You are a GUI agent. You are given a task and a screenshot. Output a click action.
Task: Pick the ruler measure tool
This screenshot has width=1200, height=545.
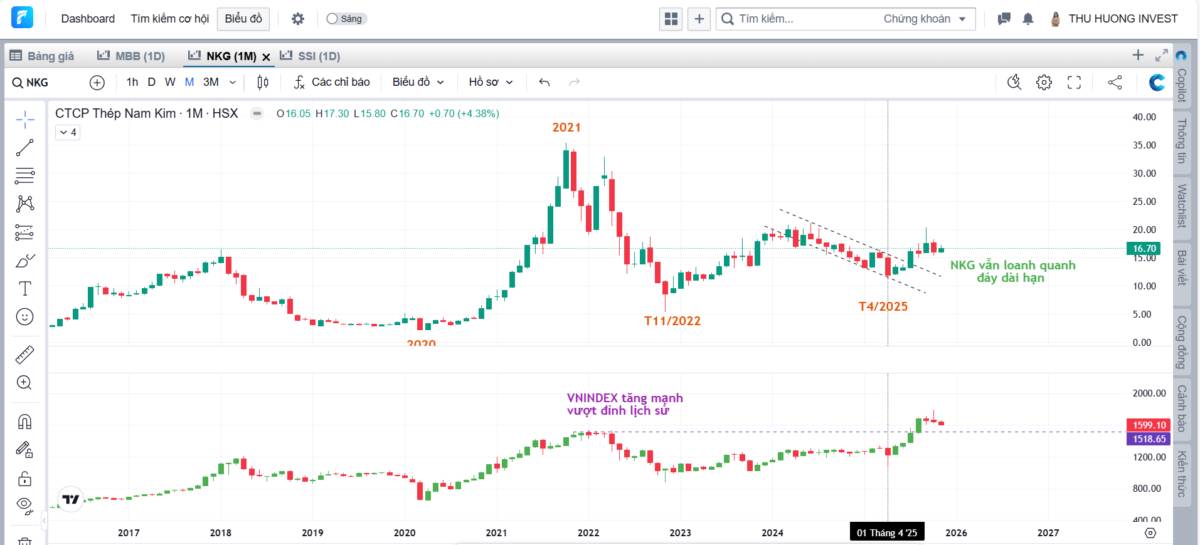25,354
